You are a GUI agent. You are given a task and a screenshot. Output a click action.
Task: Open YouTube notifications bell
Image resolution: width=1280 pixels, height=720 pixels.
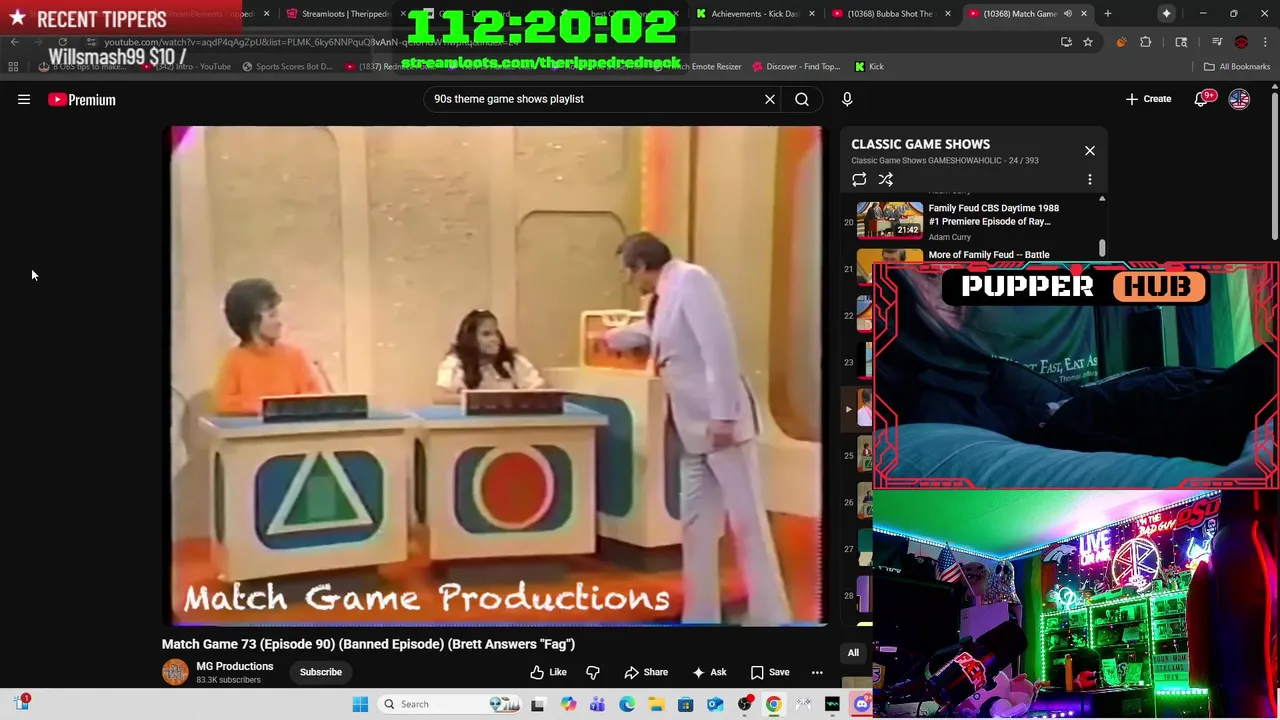pos(1202,99)
